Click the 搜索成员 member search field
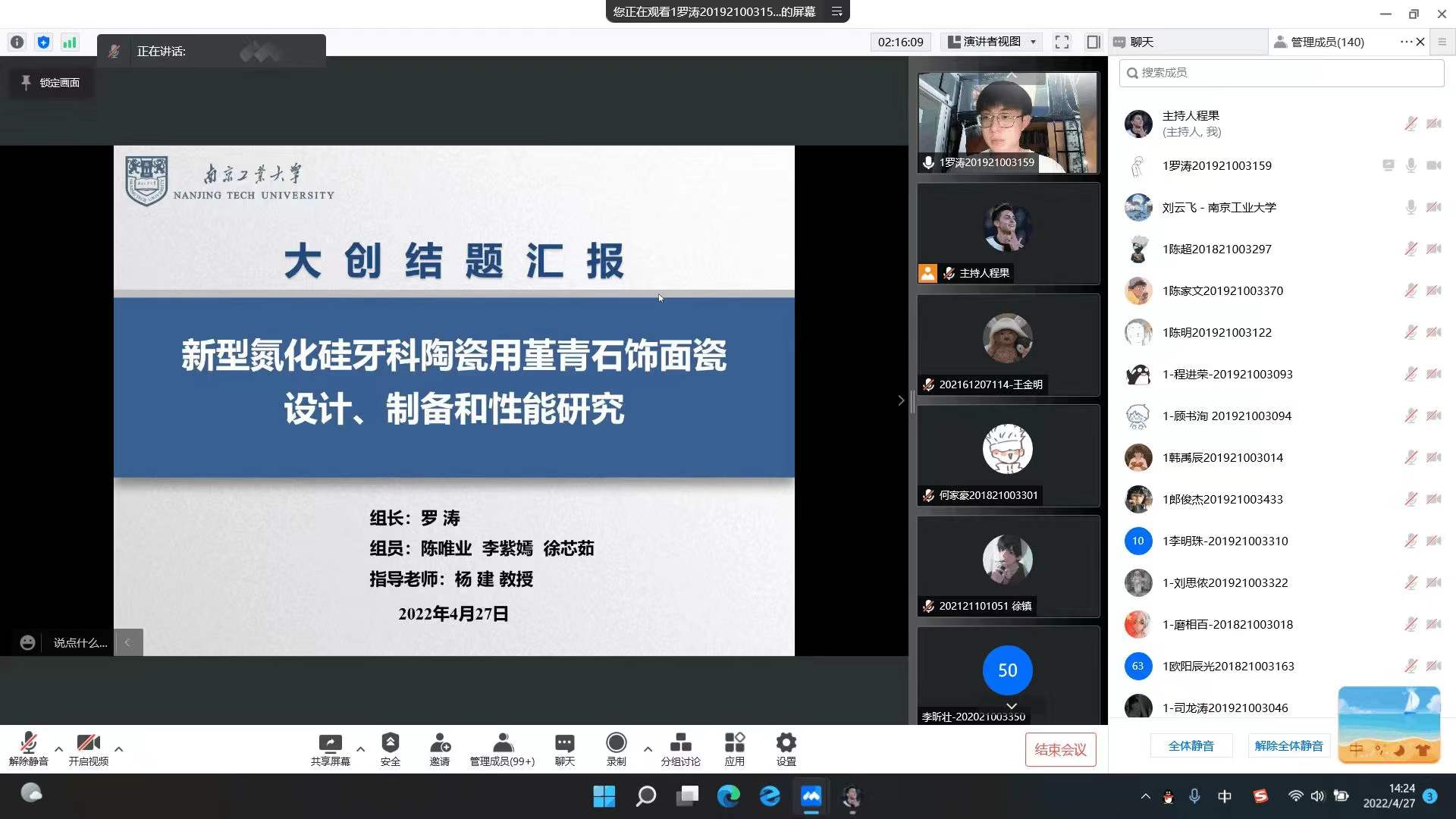The width and height of the screenshot is (1456, 819). (1282, 73)
